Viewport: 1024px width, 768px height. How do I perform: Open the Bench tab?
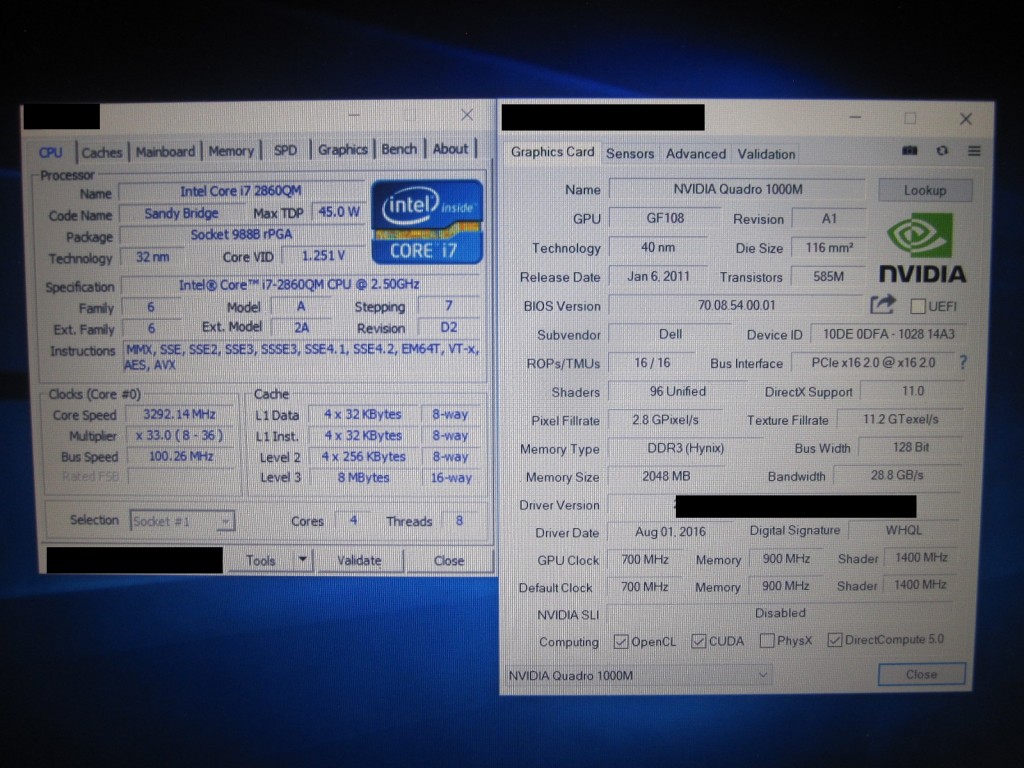tap(399, 149)
